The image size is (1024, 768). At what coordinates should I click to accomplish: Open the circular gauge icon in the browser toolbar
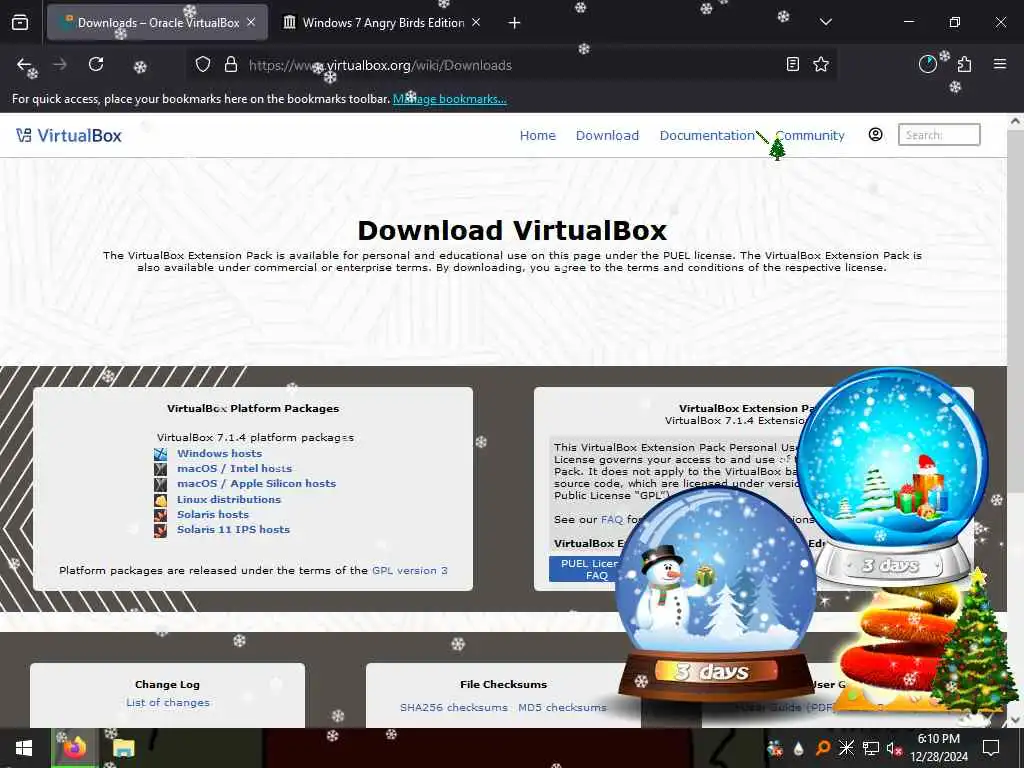[928, 64]
